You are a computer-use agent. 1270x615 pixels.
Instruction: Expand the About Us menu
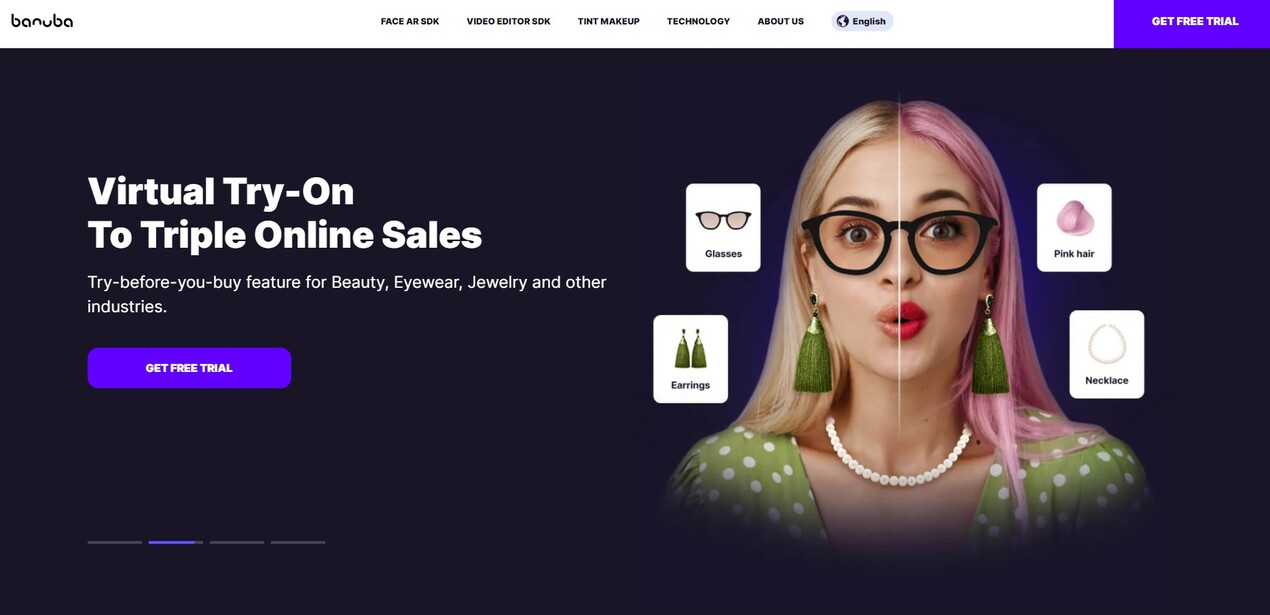click(781, 21)
